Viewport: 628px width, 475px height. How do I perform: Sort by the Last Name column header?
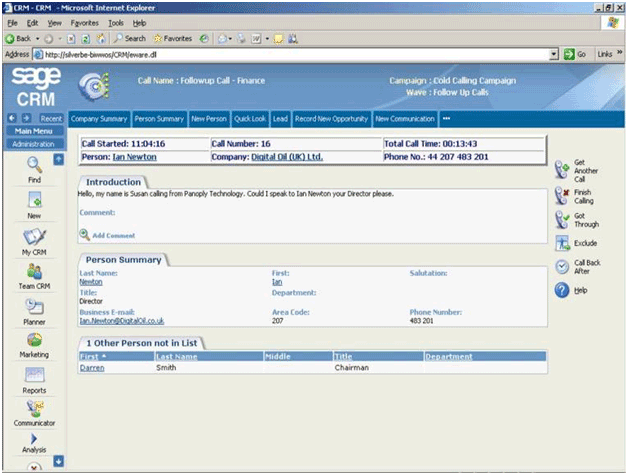click(x=177, y=356)
